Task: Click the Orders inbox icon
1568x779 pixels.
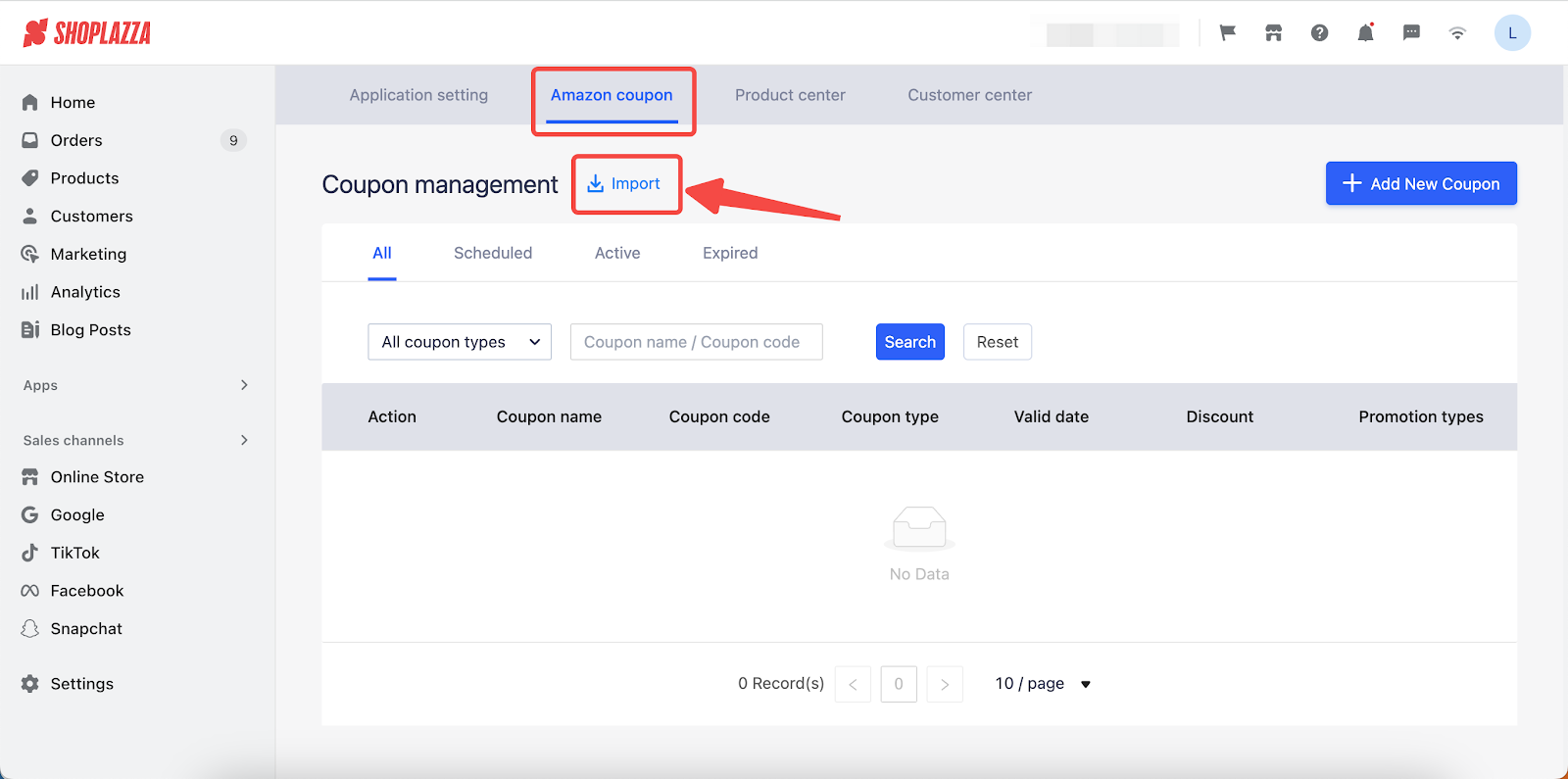Action: tap(30, 140)
